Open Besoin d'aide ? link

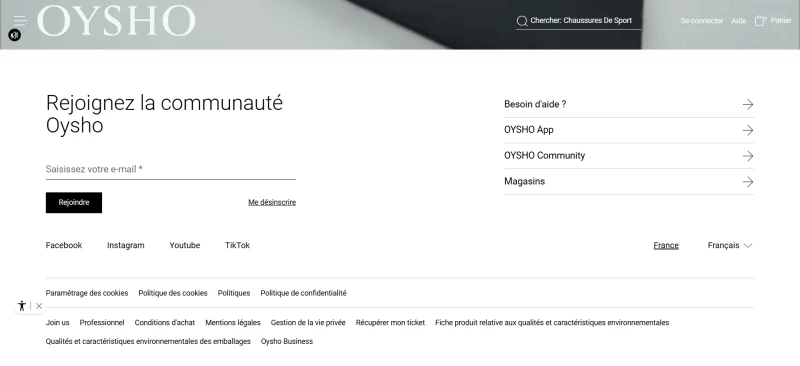click(x=535, y=104)
